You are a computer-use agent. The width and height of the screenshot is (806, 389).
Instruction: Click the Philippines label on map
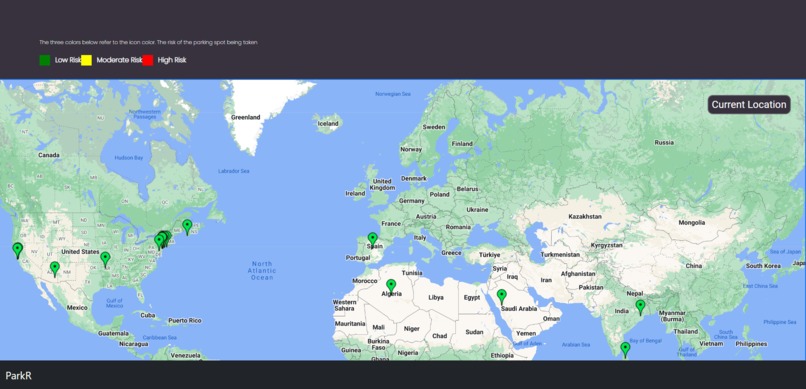pos(751,344)
